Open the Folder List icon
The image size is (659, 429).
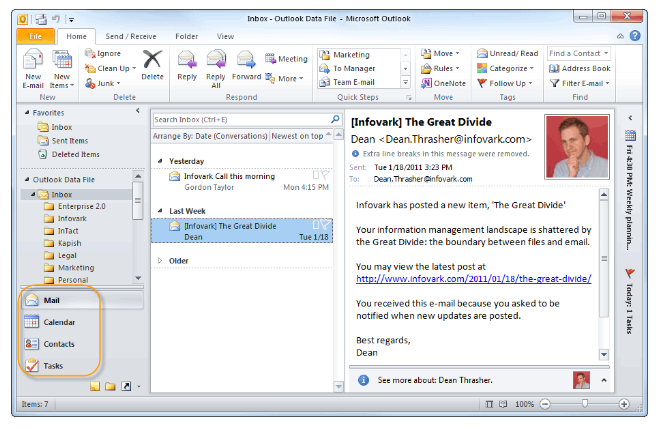click(x=110, y=386)
